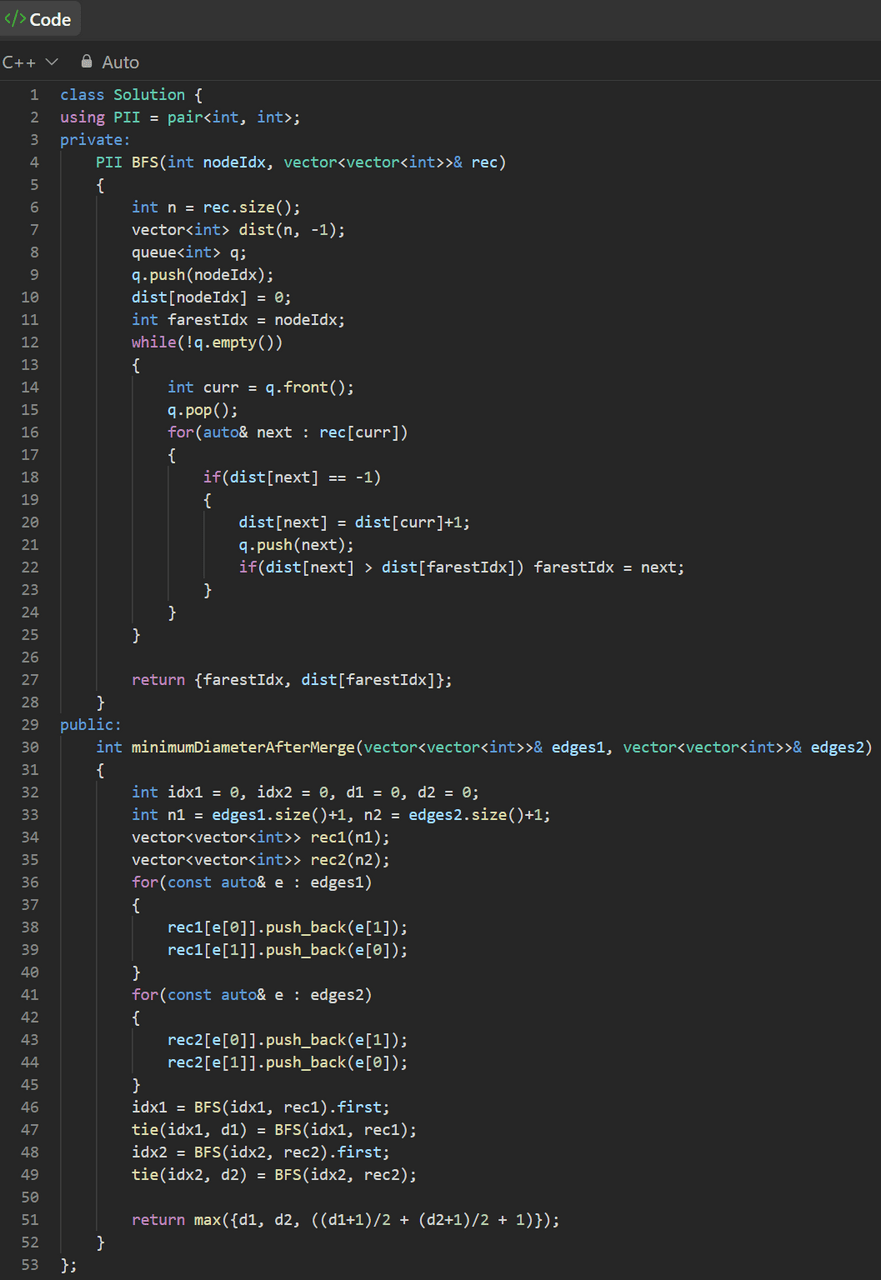881x1280 pixels.
Task: Switch to the Code tab
Action: (x=40, y=19)
